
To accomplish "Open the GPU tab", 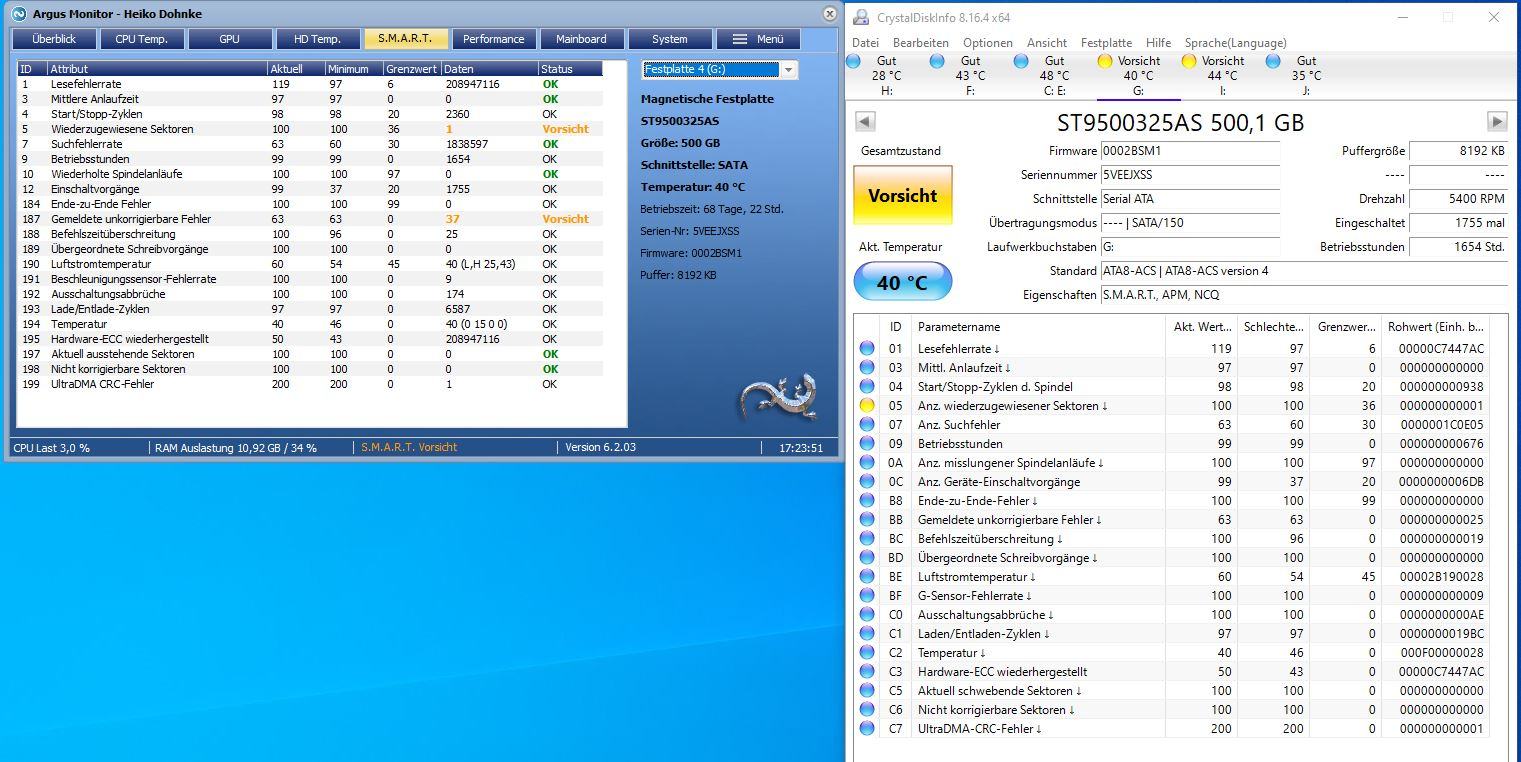I will coord(230,39).
